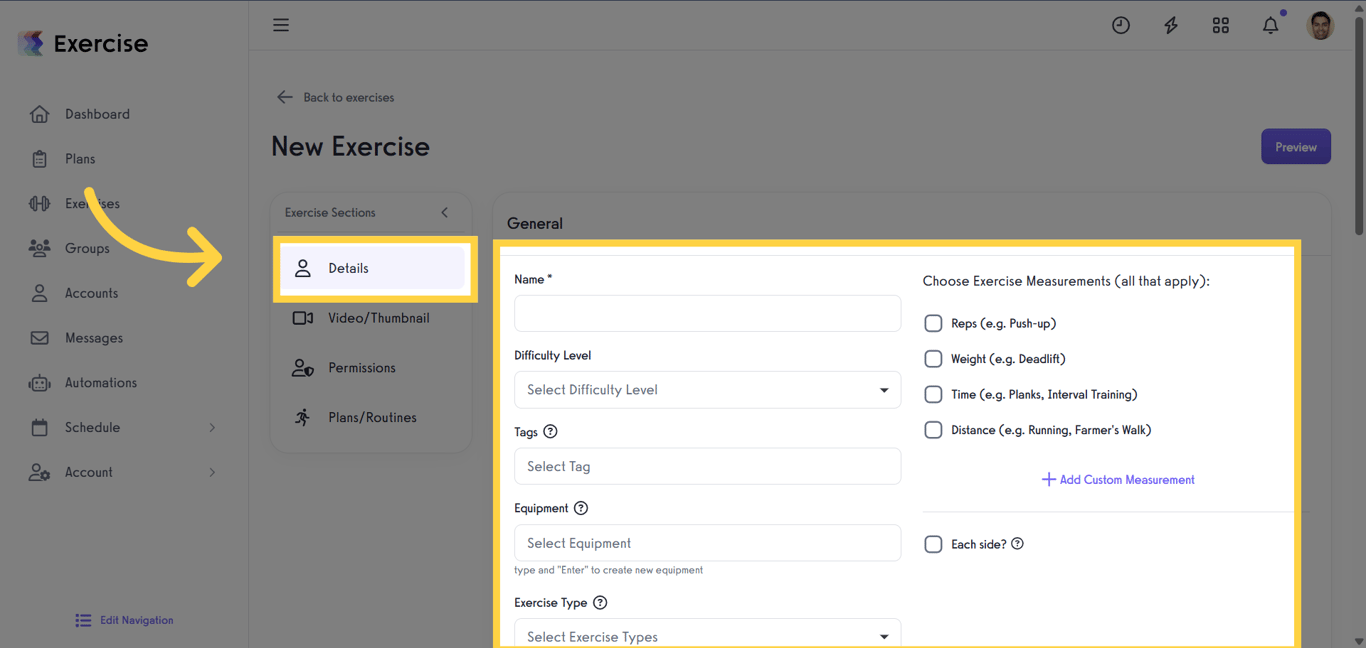This screenshot has height=648, width=1366.
Task: Enable the Distance measurement checkbox
Action: 933,430
